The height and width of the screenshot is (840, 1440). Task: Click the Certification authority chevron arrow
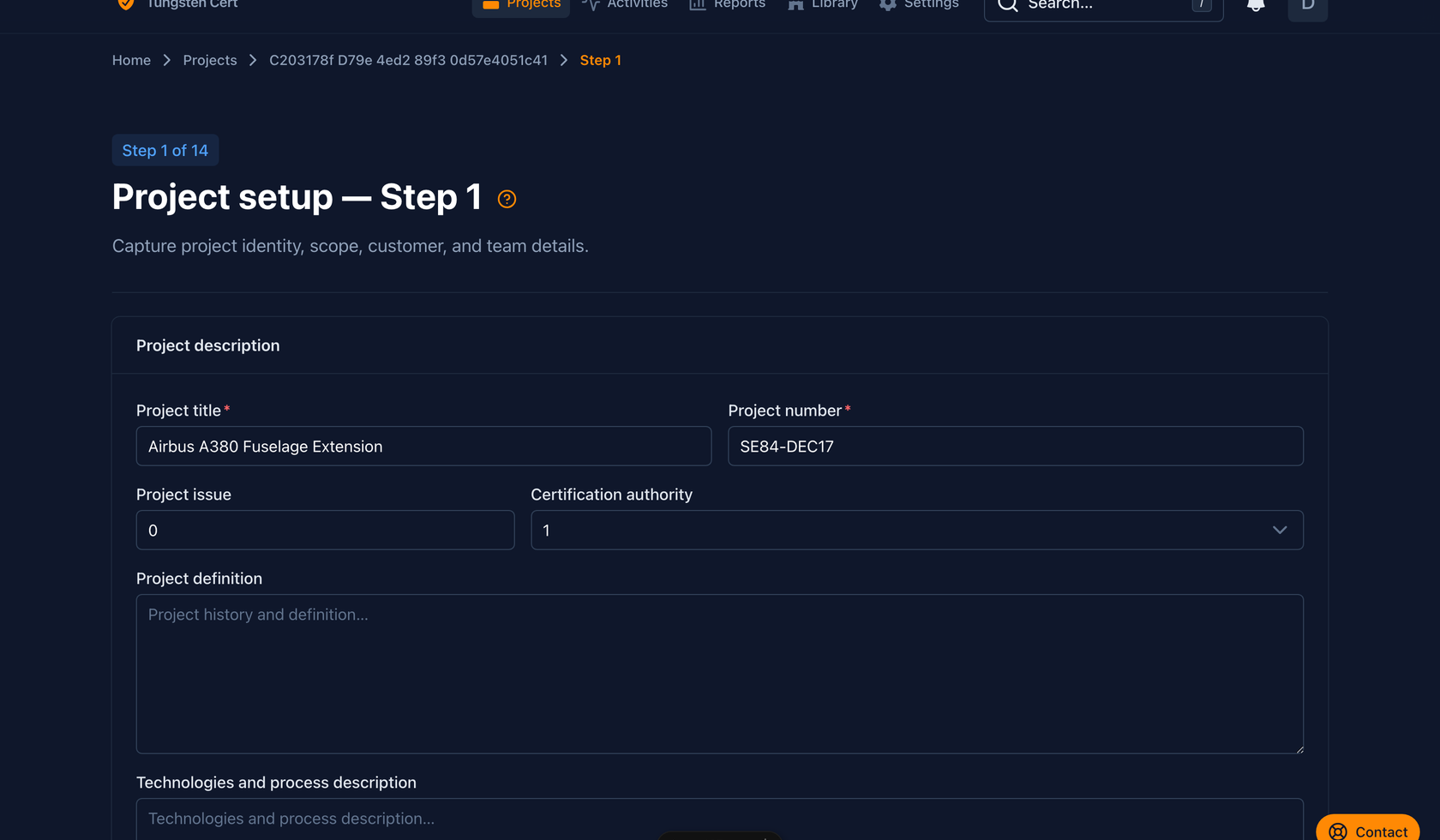[x=1280, y=531]
